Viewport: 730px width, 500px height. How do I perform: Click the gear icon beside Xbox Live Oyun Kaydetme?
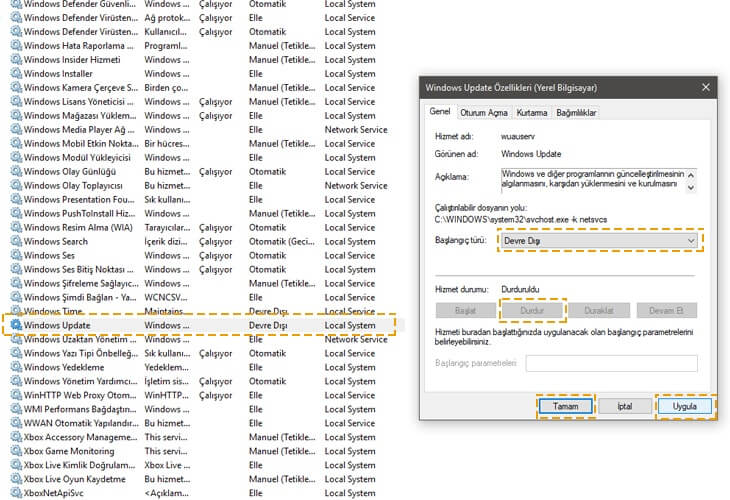(16, 479)
